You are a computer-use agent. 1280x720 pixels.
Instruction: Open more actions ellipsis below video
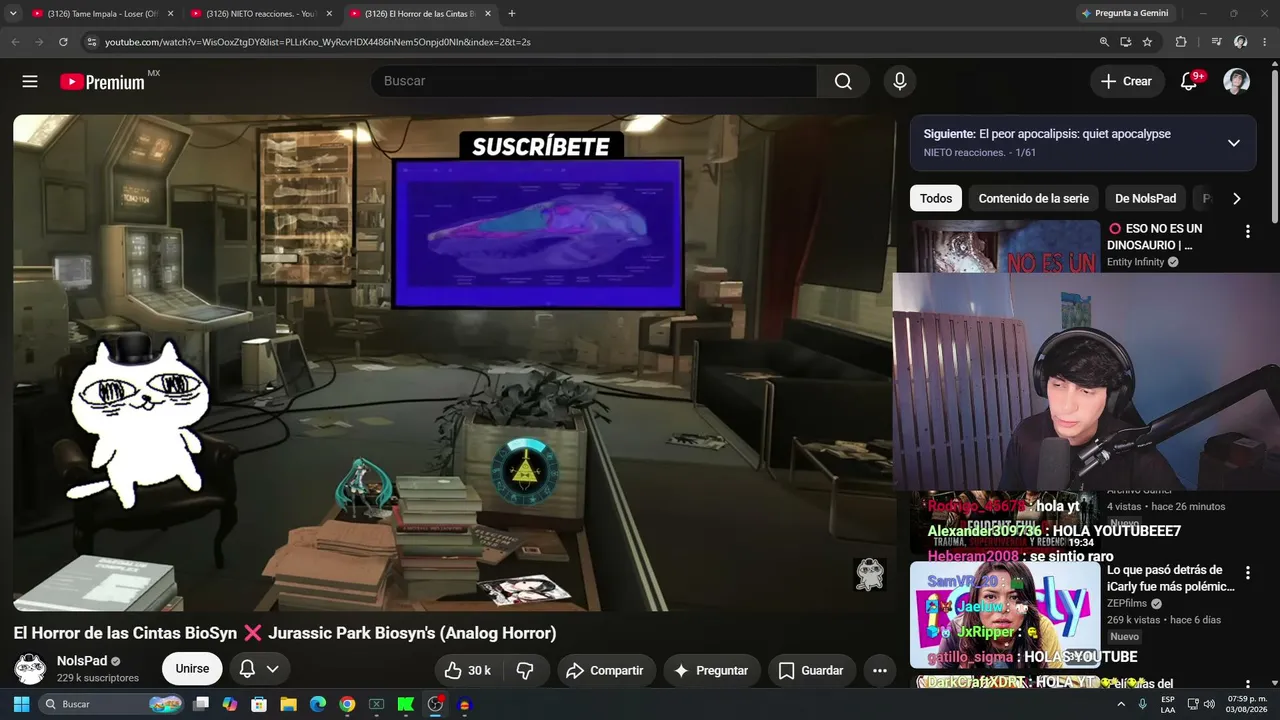[x=880, y=670]
